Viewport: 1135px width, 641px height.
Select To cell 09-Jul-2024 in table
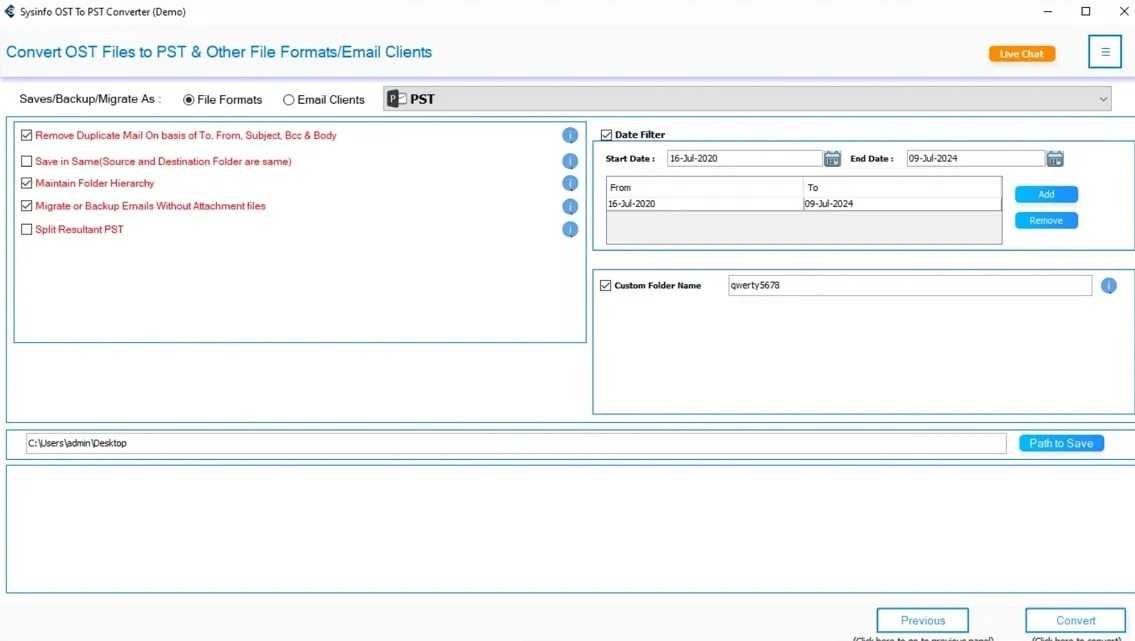(902, 204)
